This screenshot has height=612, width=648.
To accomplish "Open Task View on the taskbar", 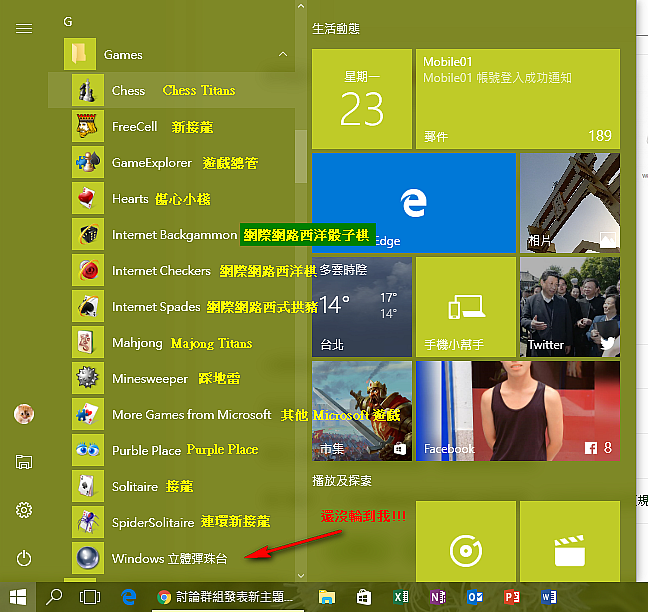I will 90,597.
